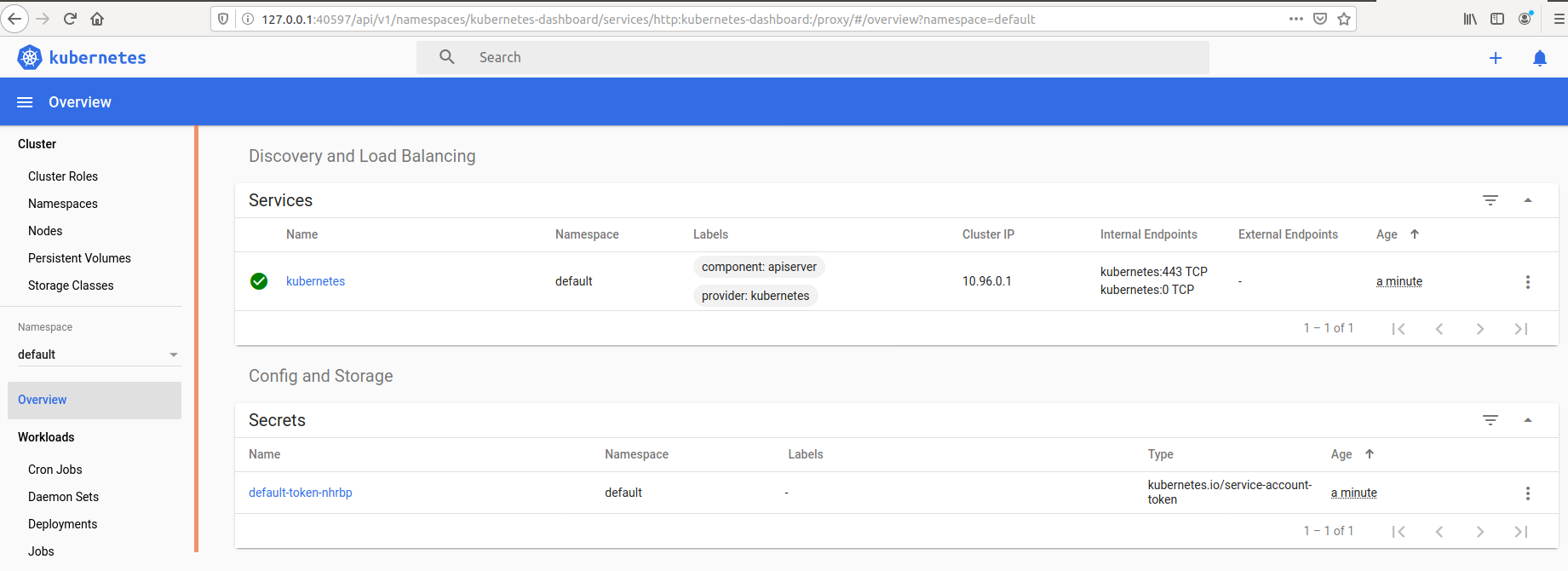Open Cron Jobs in the sidebar

pos(55,470)
